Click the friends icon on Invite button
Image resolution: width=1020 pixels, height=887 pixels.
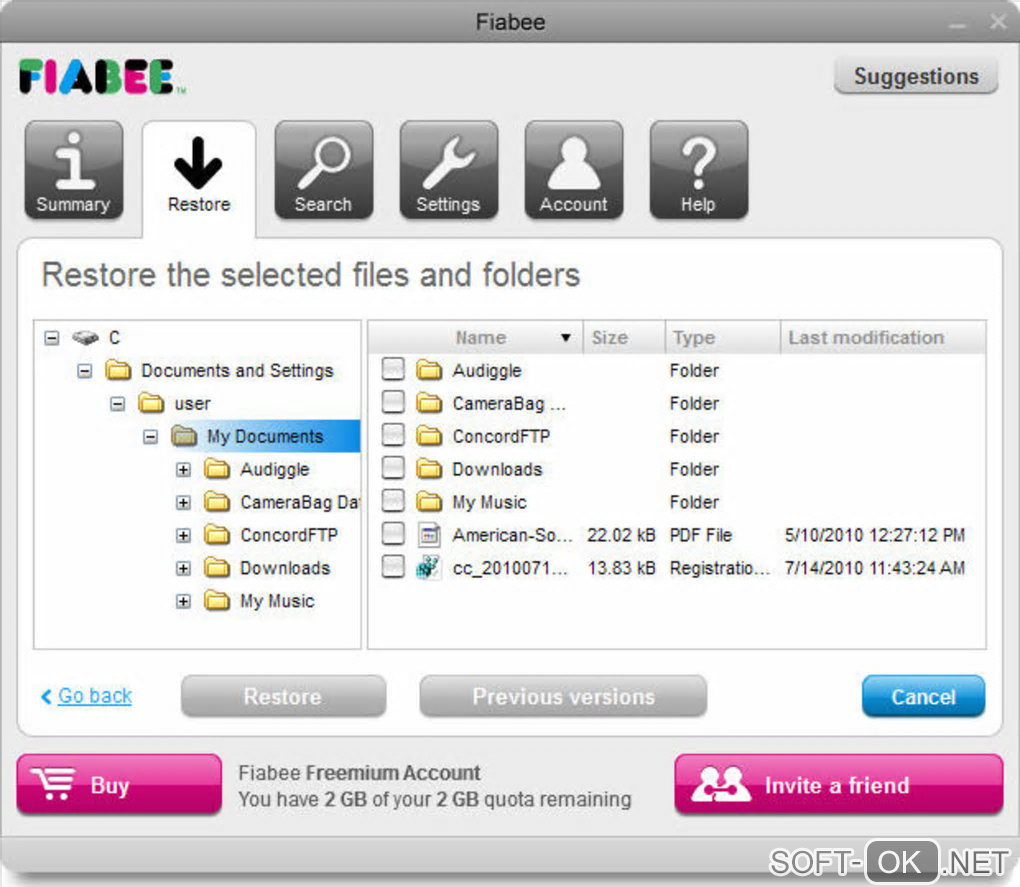(x=720, y=784)
